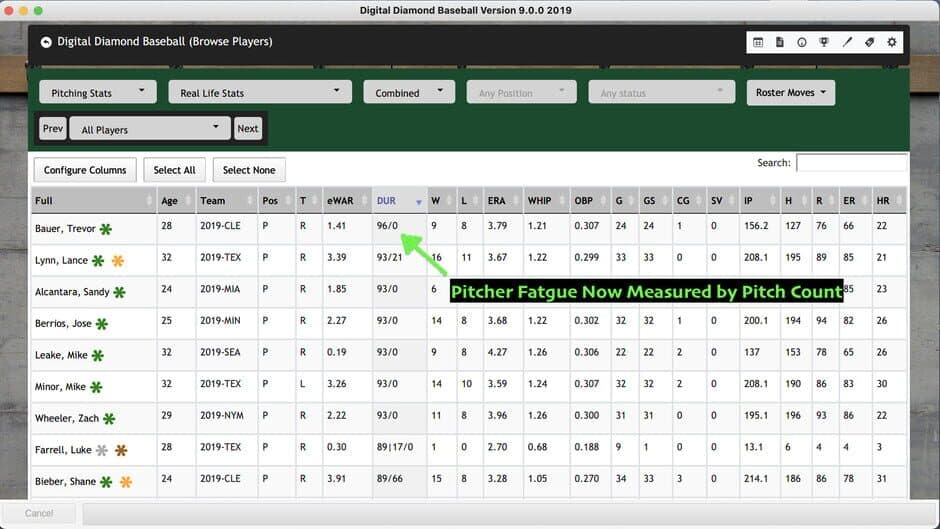Select player name Wheeler, Zach

click(67, 418)
